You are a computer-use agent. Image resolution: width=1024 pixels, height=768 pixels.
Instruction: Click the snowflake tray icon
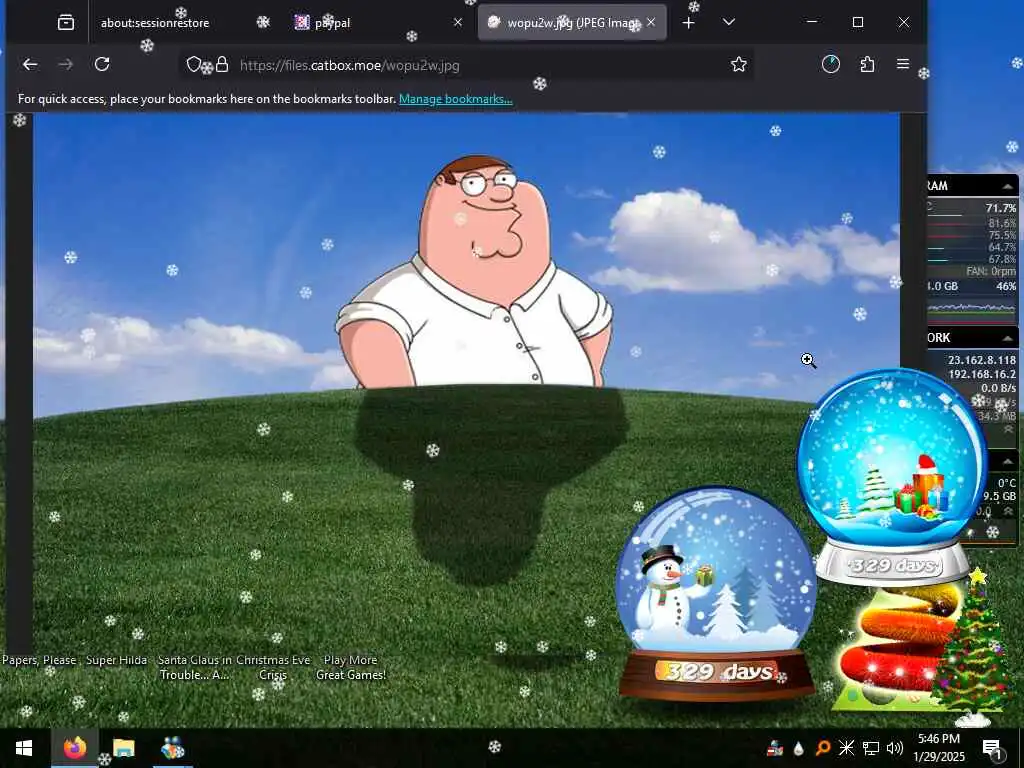[846, 748]
